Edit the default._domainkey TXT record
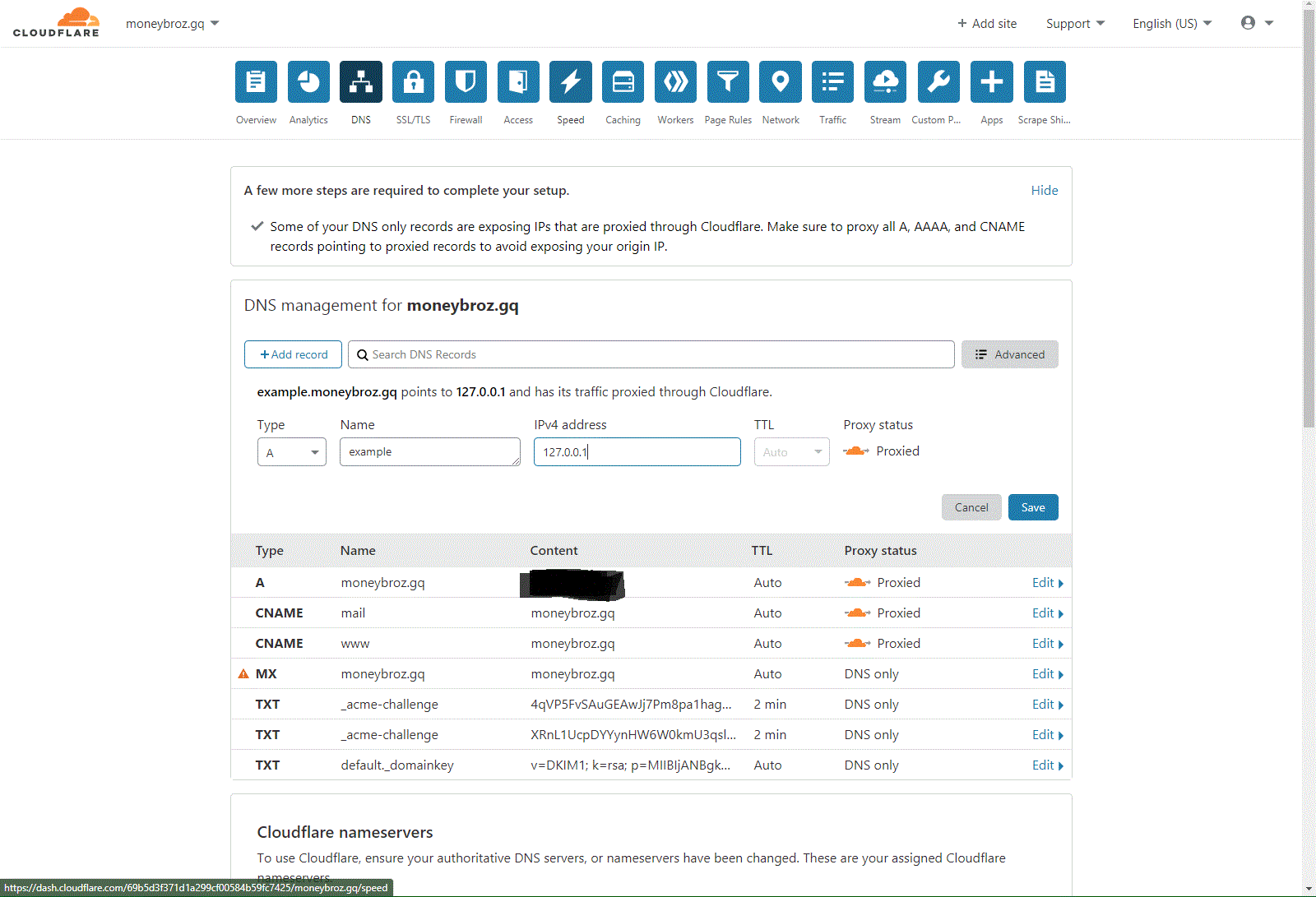 [1047, 765]
